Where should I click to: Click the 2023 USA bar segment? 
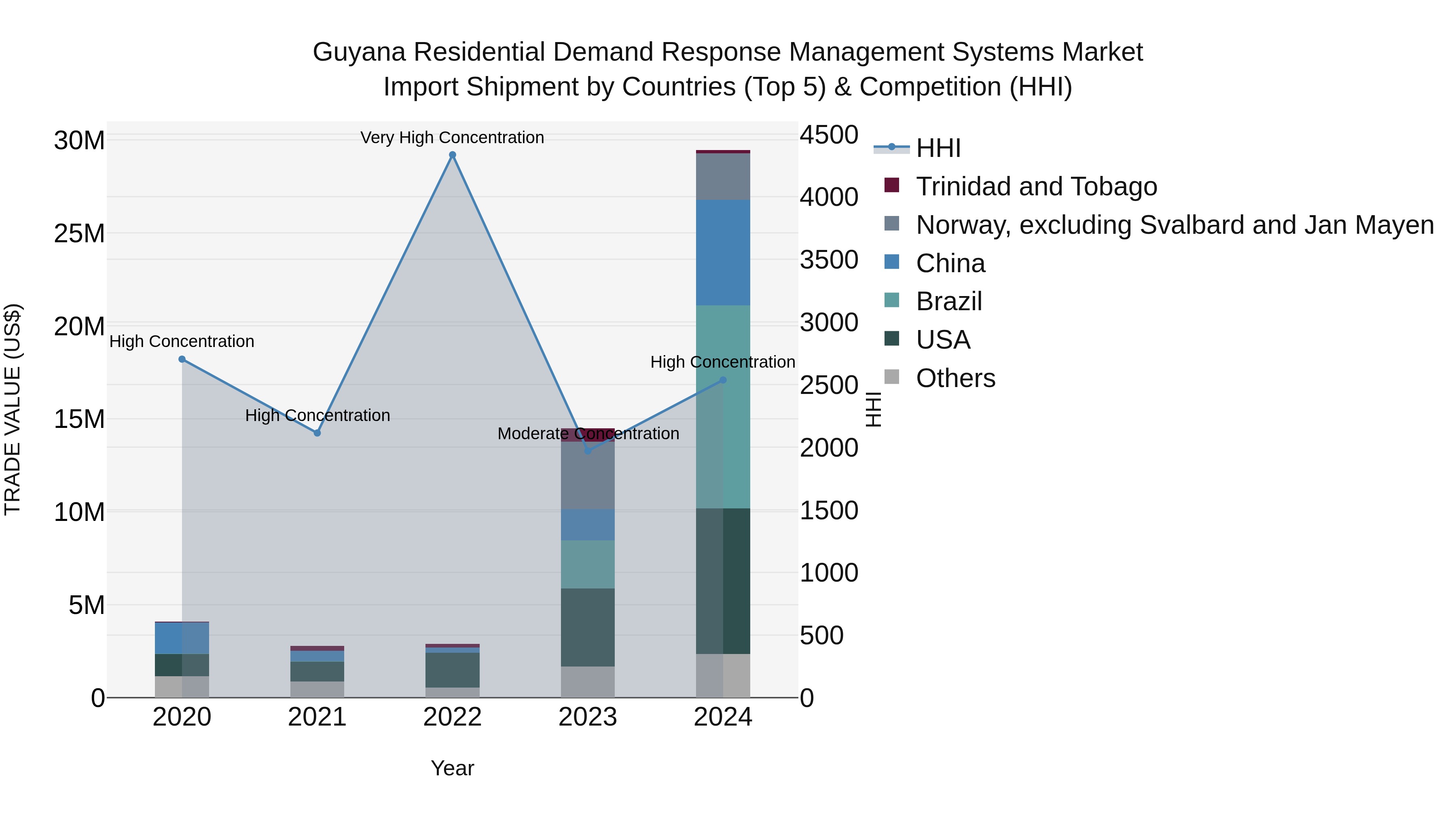[588, 627]
